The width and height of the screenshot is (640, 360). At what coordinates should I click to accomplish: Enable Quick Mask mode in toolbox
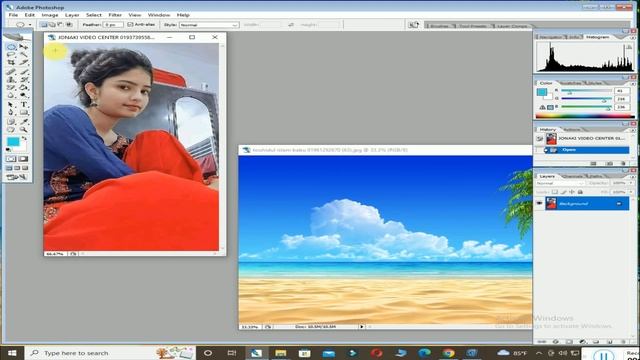(23, 158)
